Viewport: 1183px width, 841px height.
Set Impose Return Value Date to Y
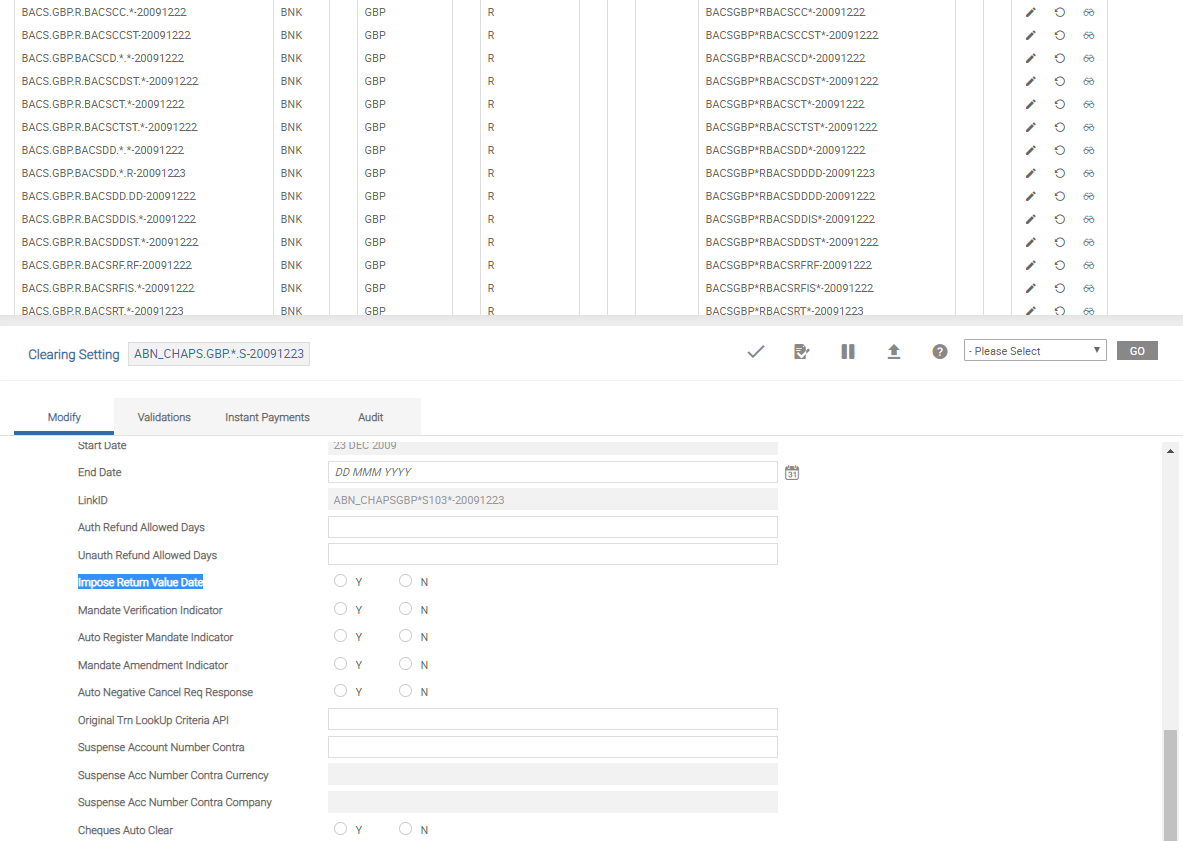pos(341,581)
